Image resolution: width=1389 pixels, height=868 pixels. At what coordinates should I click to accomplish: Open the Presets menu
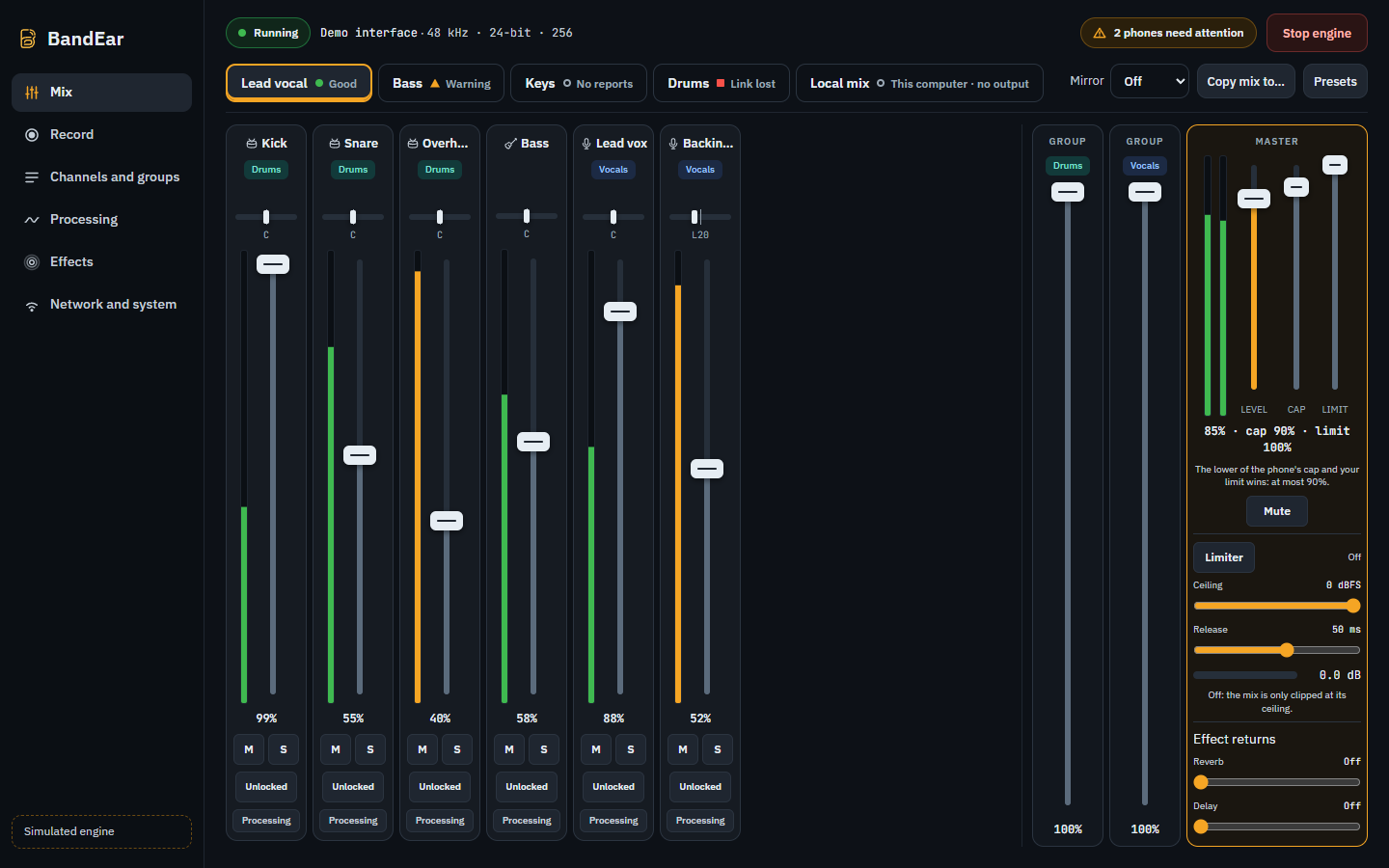1335,82
